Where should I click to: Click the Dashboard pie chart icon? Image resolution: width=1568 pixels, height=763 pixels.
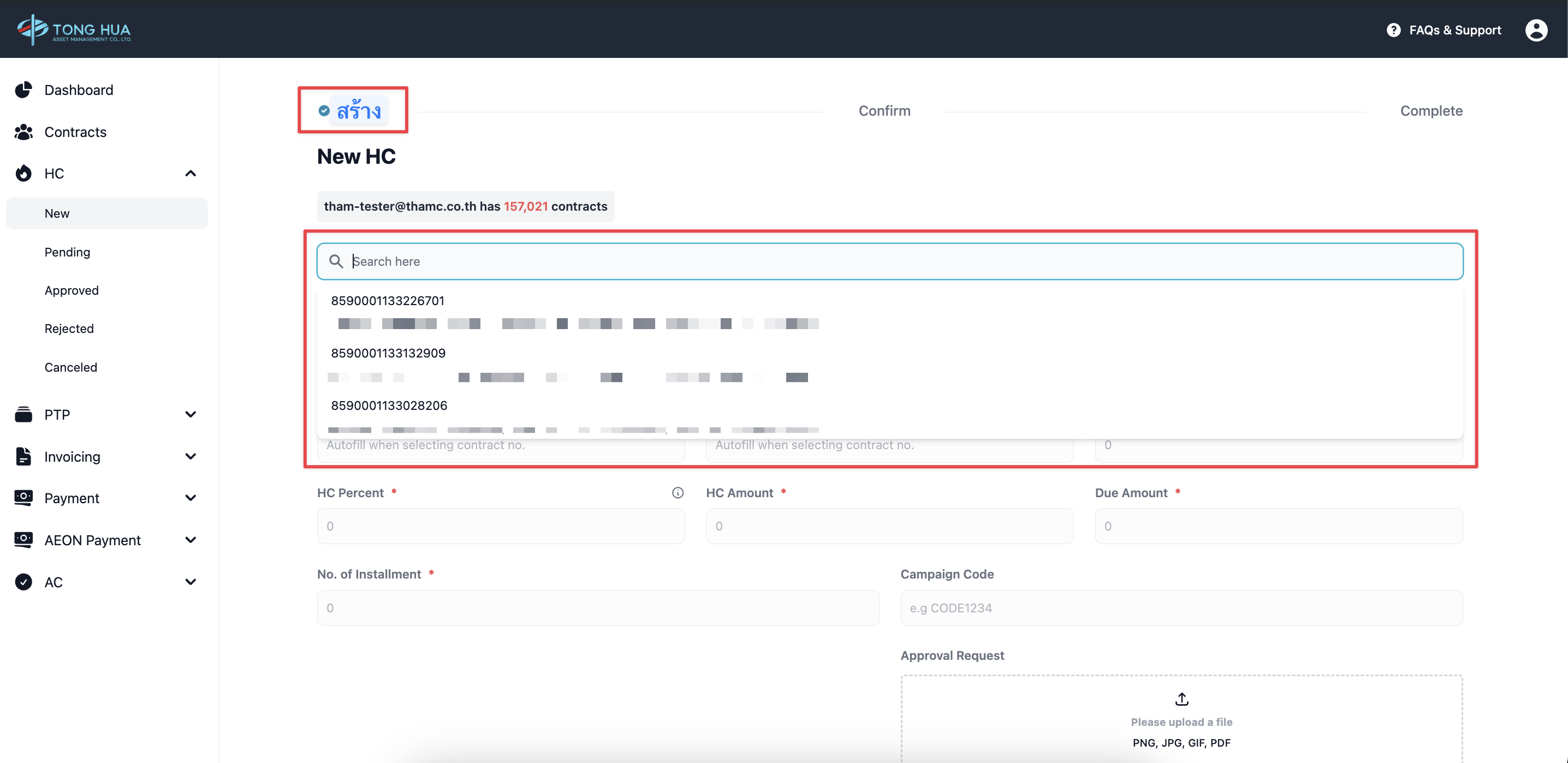pyautogui.click(x=23, y=90)
